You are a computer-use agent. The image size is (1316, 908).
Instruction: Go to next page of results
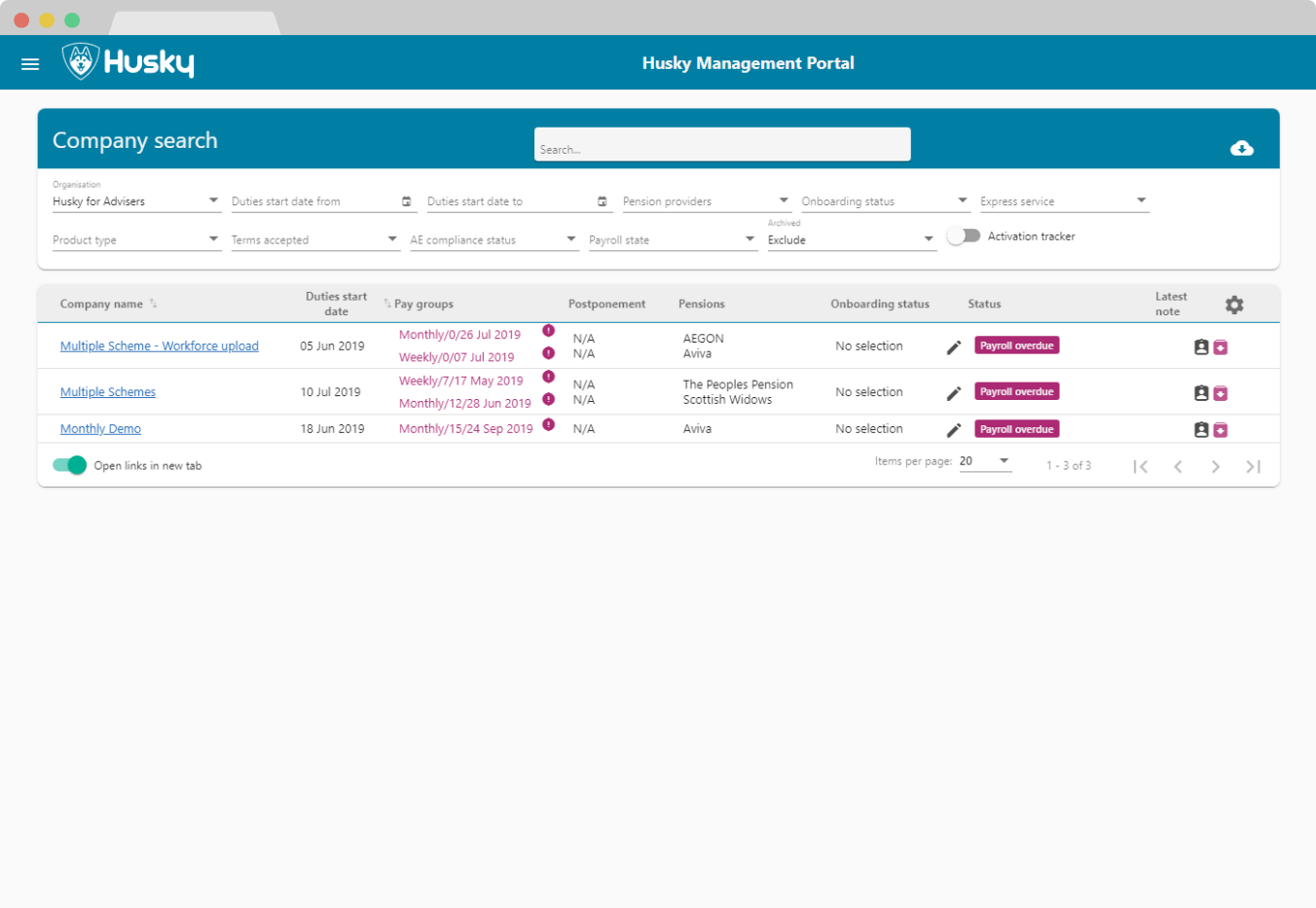point(1215,467)
